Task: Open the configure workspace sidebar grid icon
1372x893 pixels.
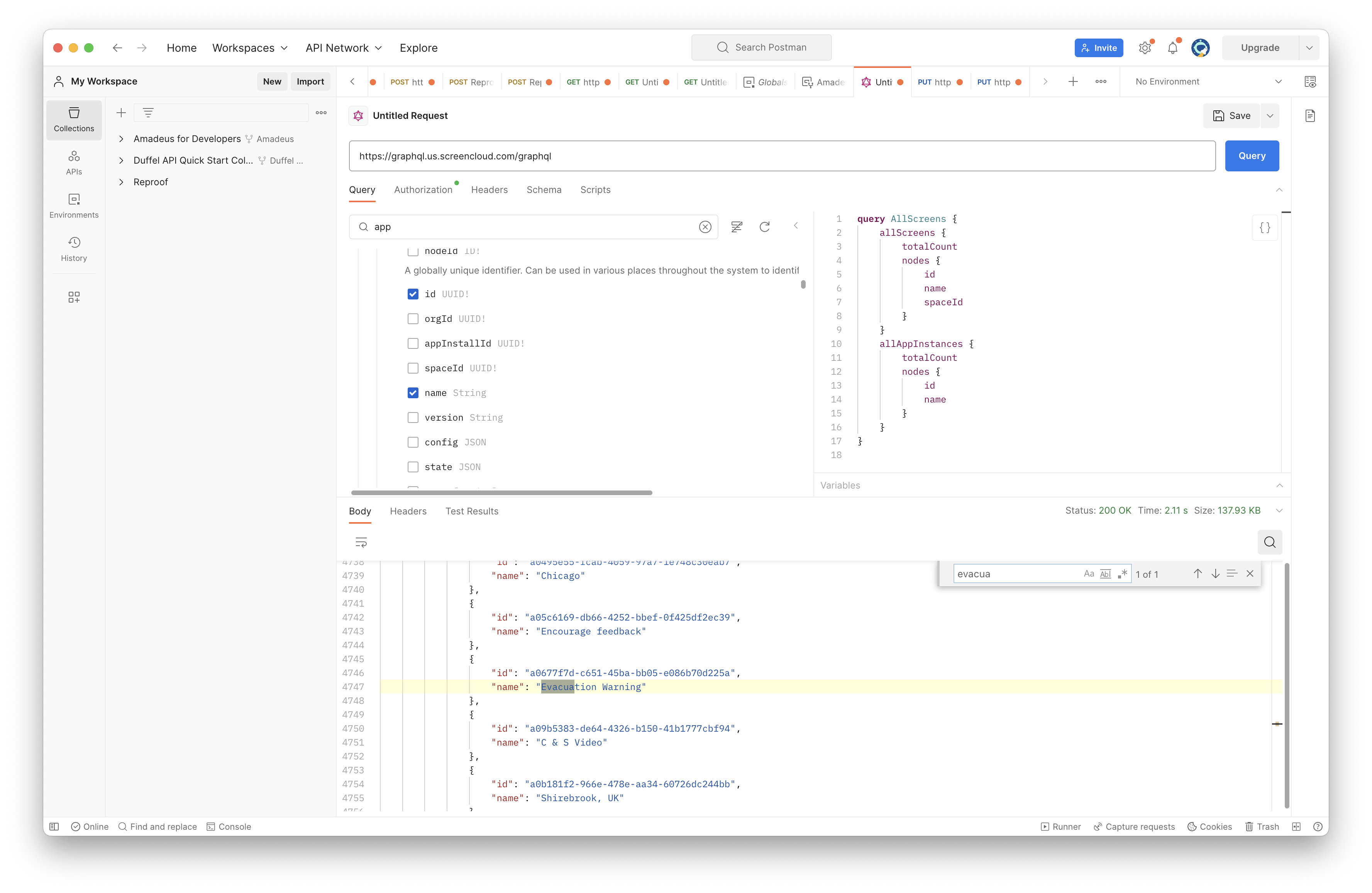Action: [x=74, y=297]
